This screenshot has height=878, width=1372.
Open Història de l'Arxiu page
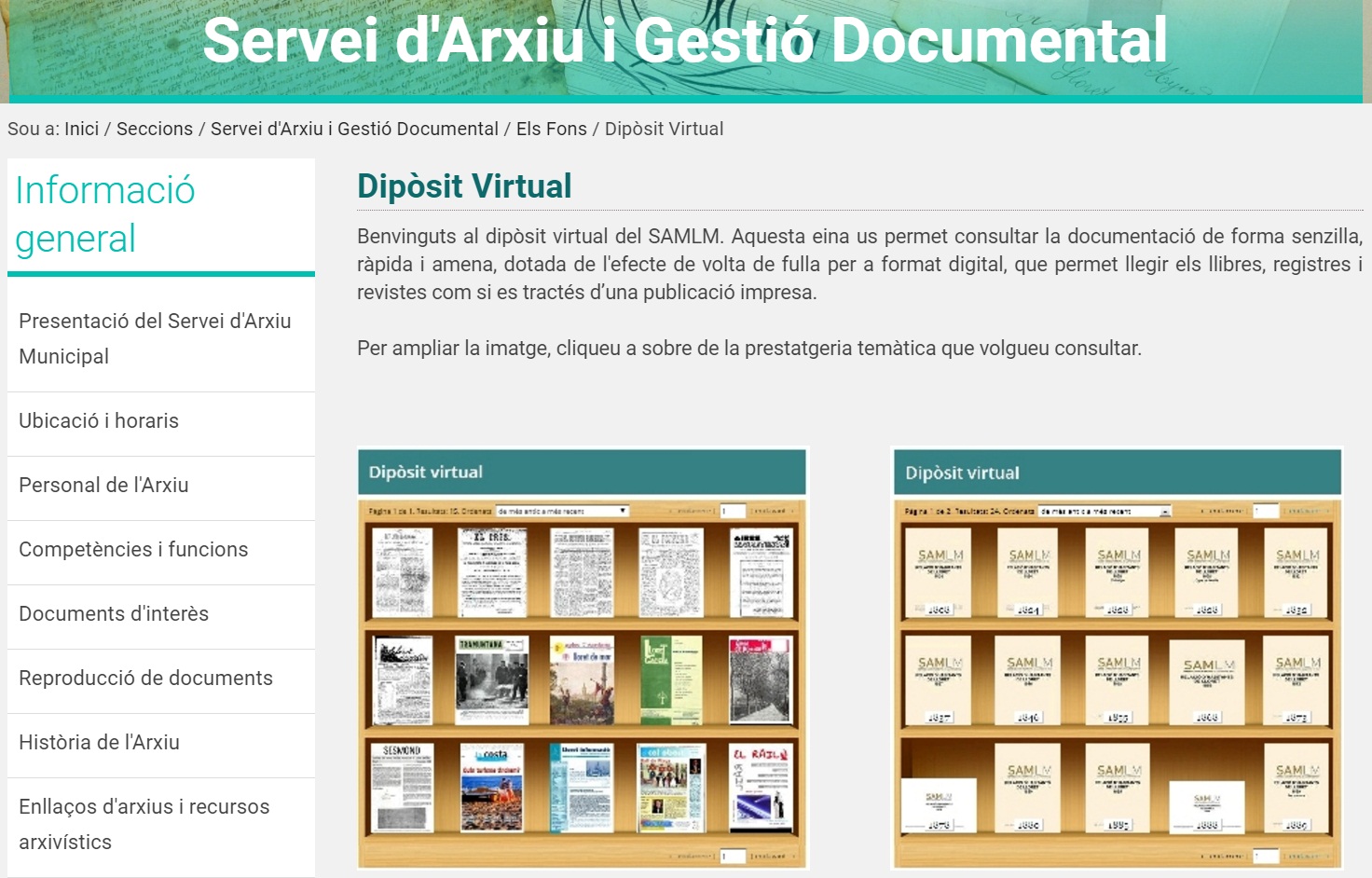point(99,742)
